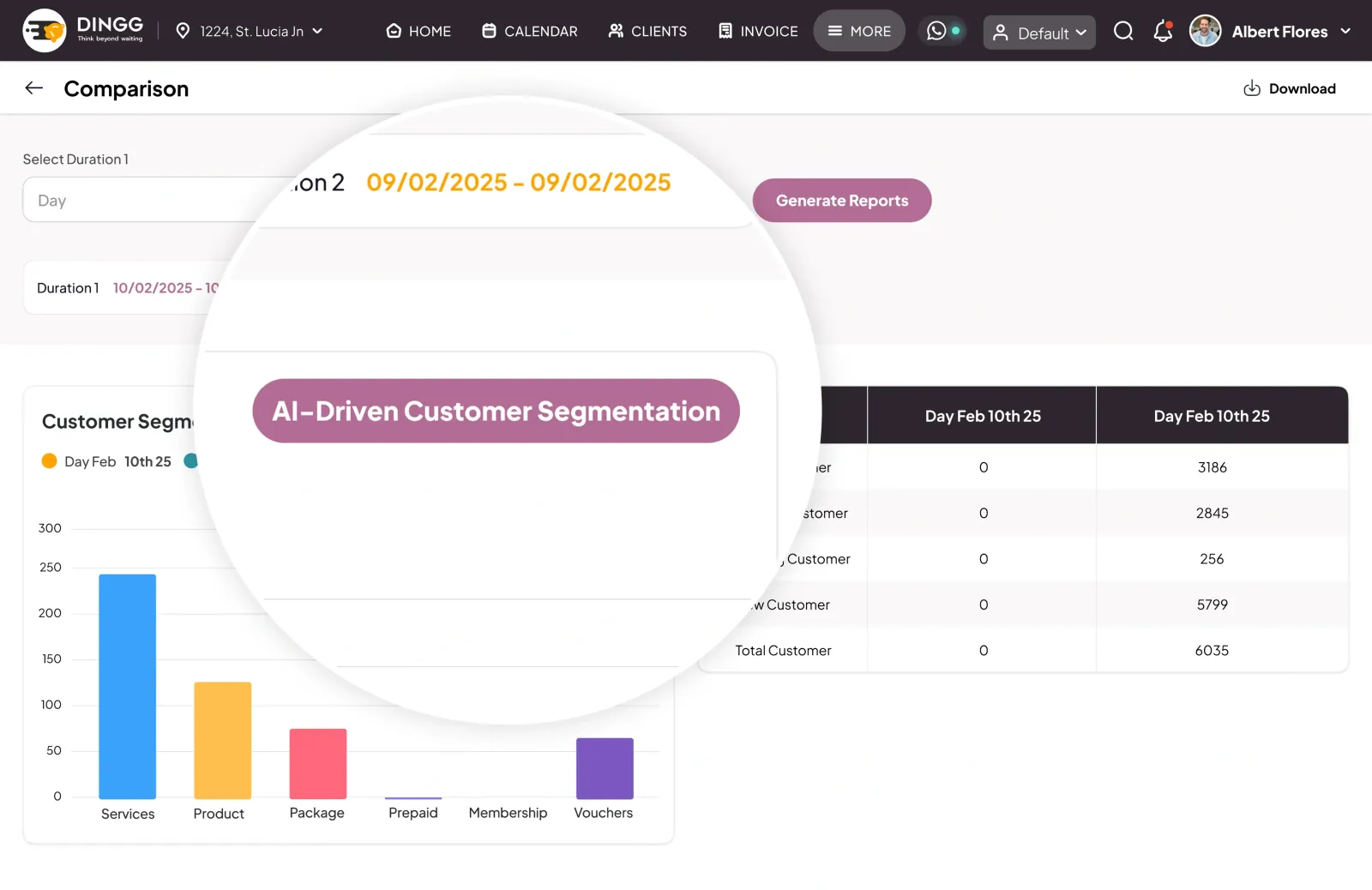
Task: Click the pink Package bar
Action: [318, 764]
